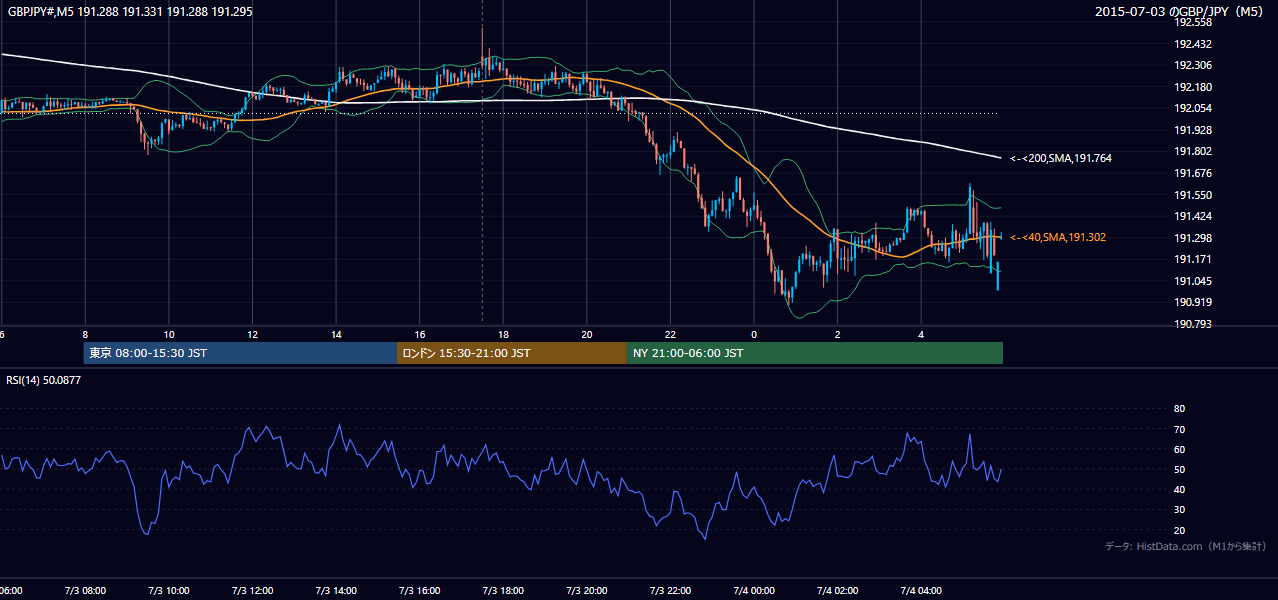Screen dimensions: 1278x600
Task: Click price axis label 191.171
Action: (1193, 259)
